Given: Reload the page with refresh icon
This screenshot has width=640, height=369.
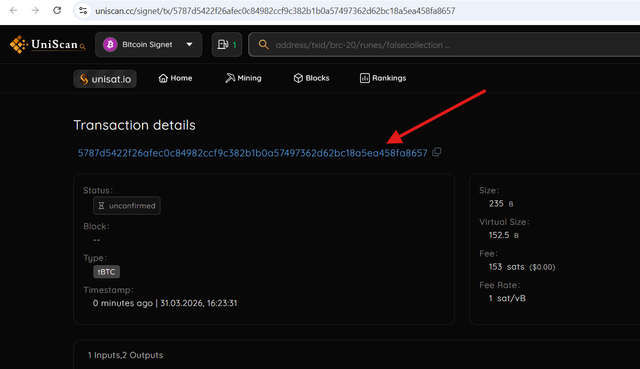Looking at the screenshot, I should (57, 11).
